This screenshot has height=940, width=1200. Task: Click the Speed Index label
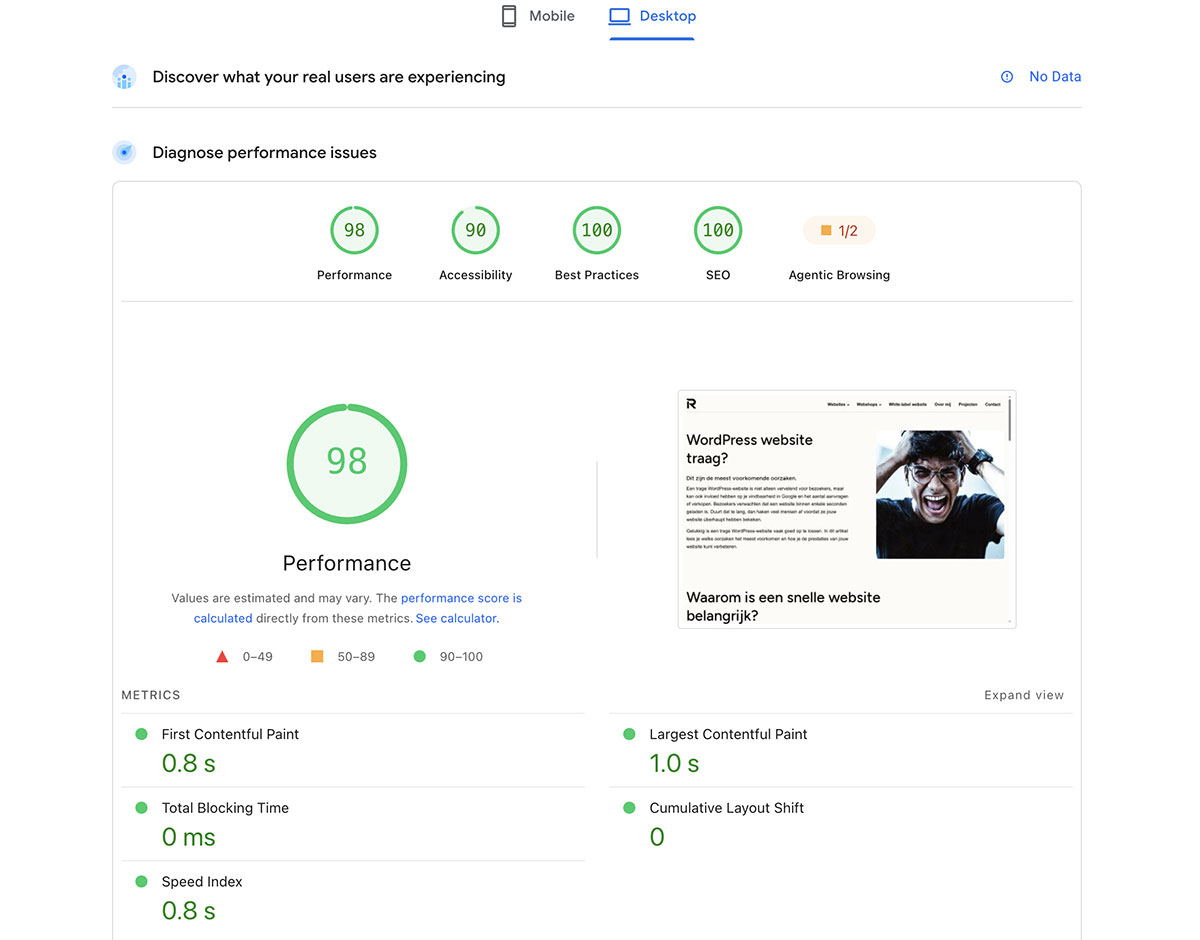pyautogui.click(x=202, y=882)
